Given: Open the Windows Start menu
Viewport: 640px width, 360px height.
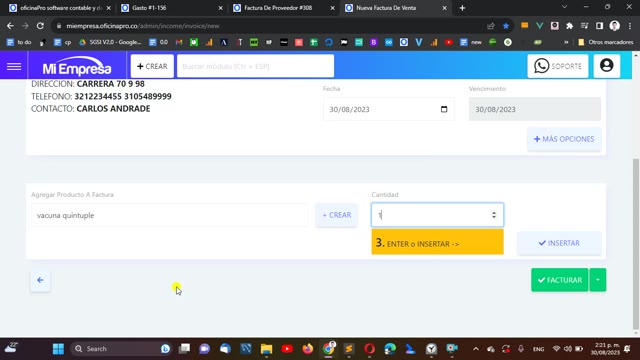Looking at the screenshot, I should tap(58, 349).
